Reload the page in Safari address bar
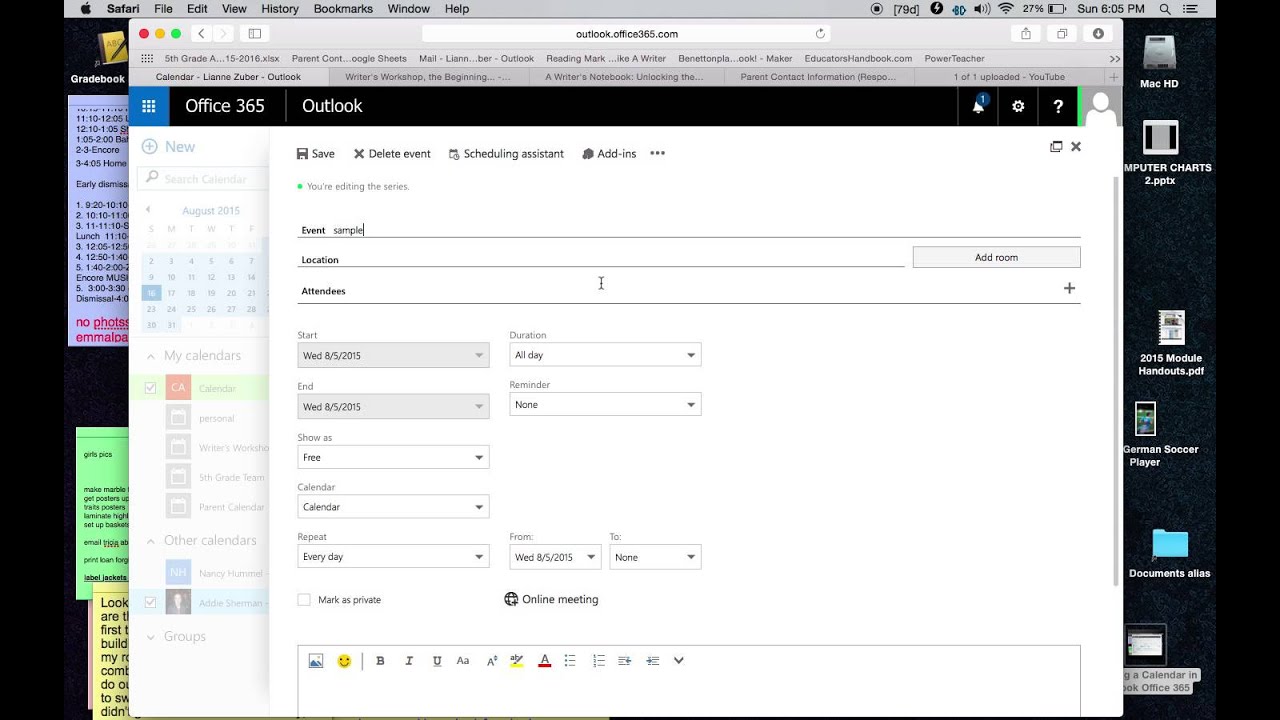The image size is (1280, 720). pyautogui.click(x=821, y=34)
